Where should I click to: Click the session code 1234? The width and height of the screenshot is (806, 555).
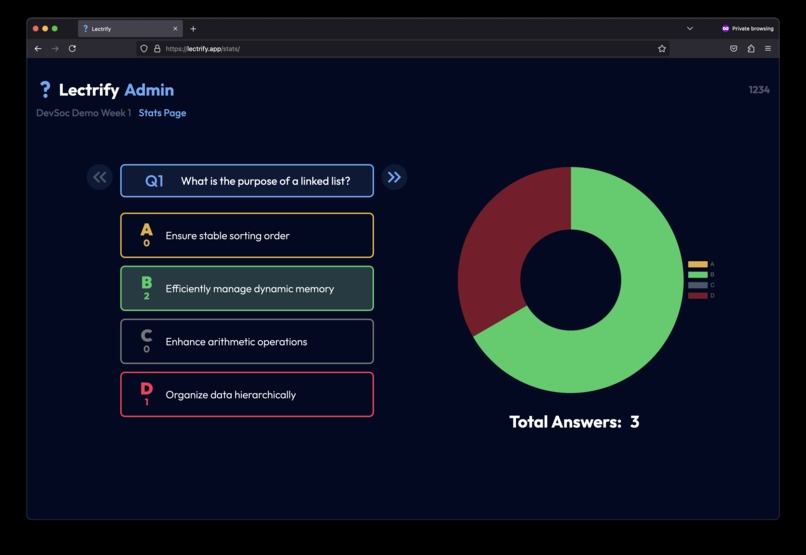[759, 90]
